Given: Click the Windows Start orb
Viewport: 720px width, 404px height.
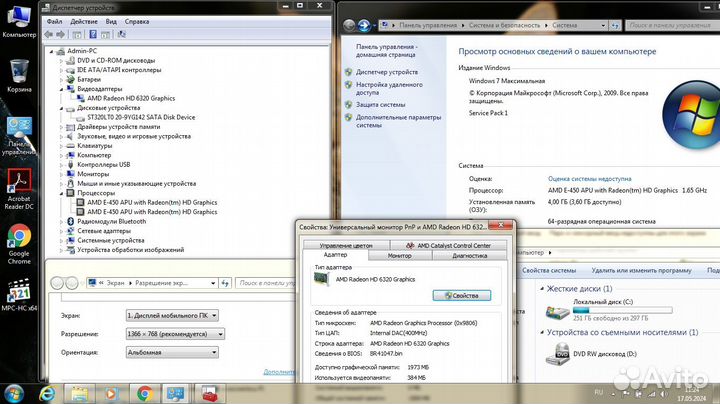Looking at the screenshot, I should [14, 393].
